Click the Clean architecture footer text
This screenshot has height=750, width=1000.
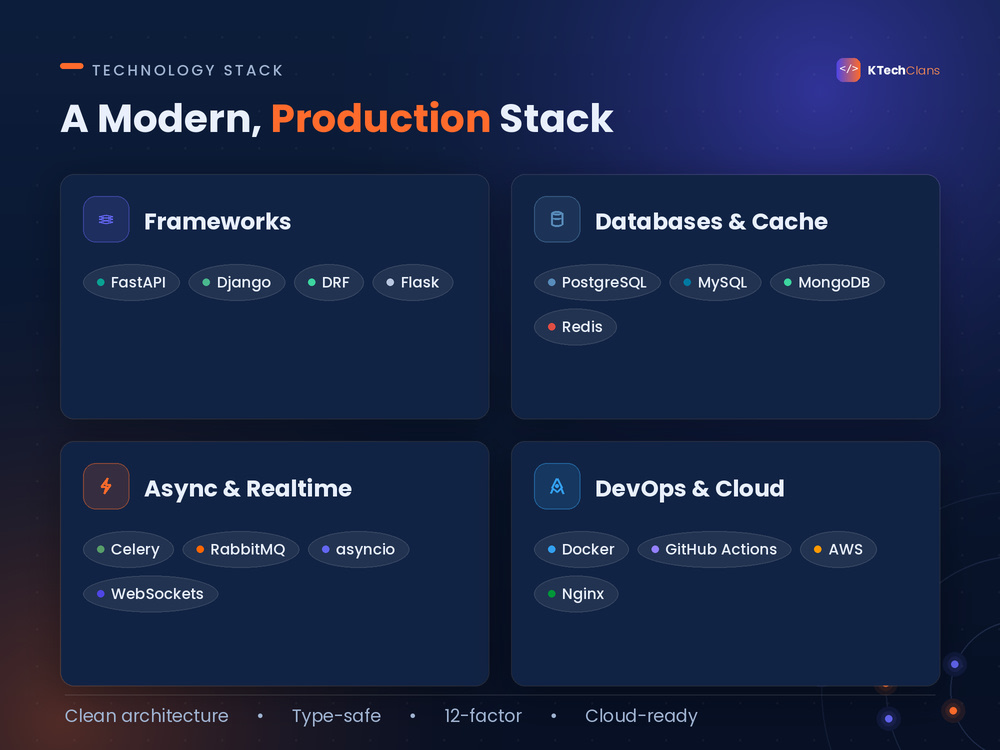coord(147,716)
